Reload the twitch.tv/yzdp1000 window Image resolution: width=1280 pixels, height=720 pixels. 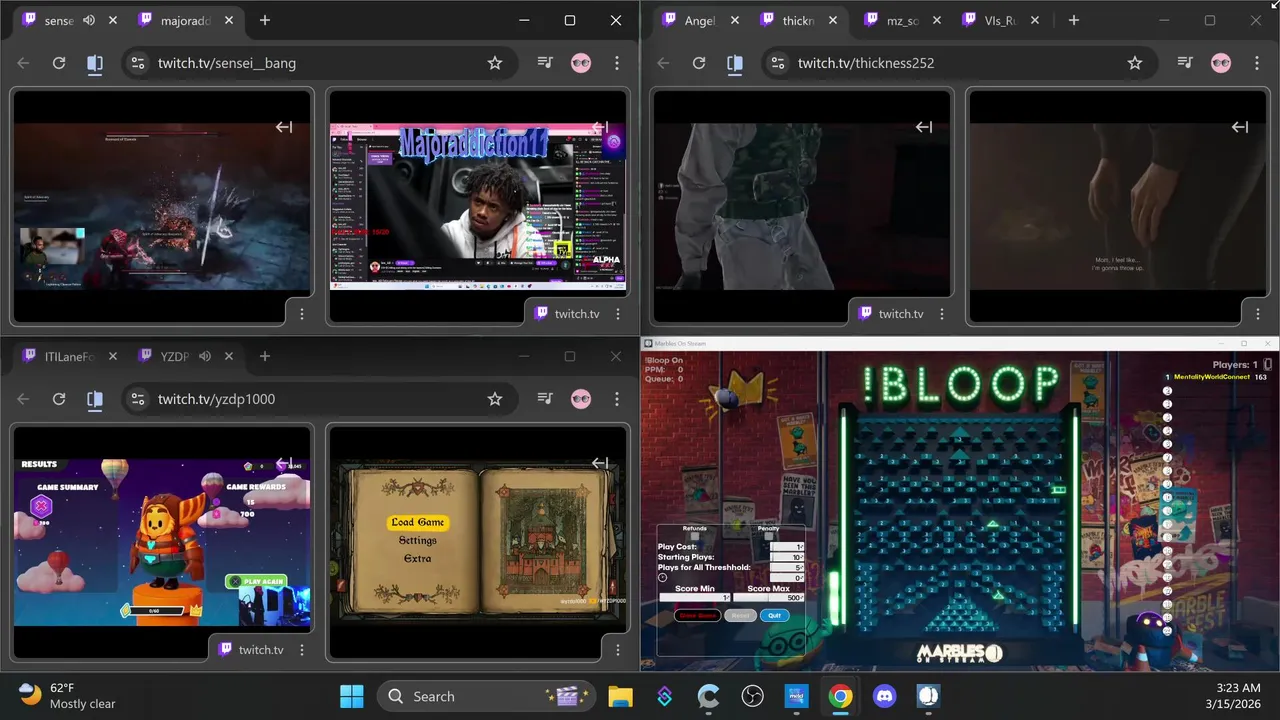pyautogui.click(x=59, y=399)
